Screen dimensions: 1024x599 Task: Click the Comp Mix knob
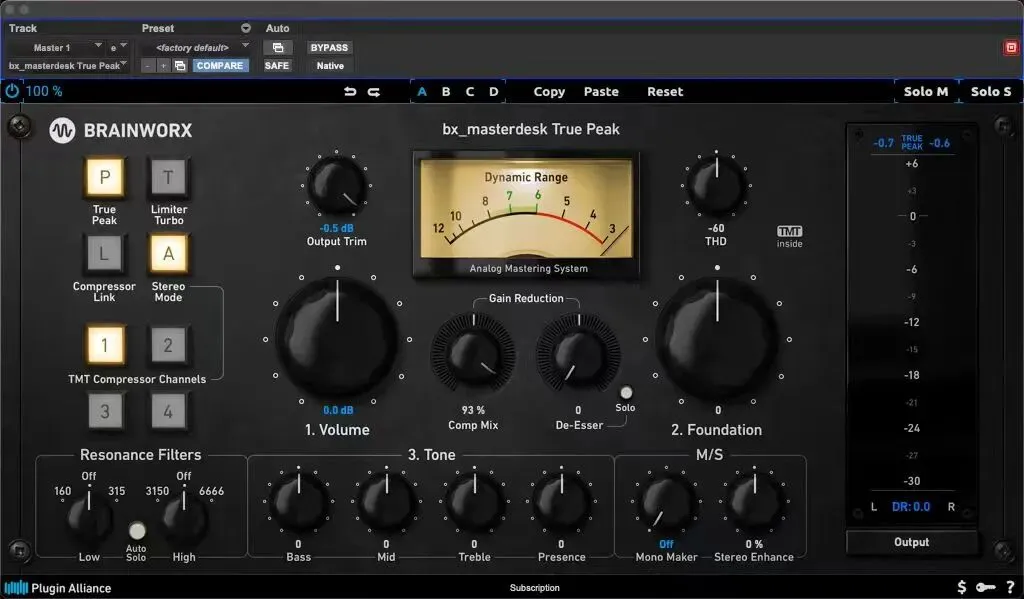(x=473, y=355)
